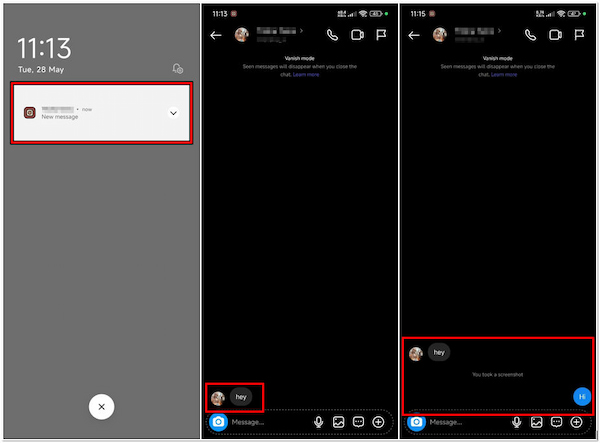
Task: Start video call in the 11:15 chat
Action: pos(553,35)
